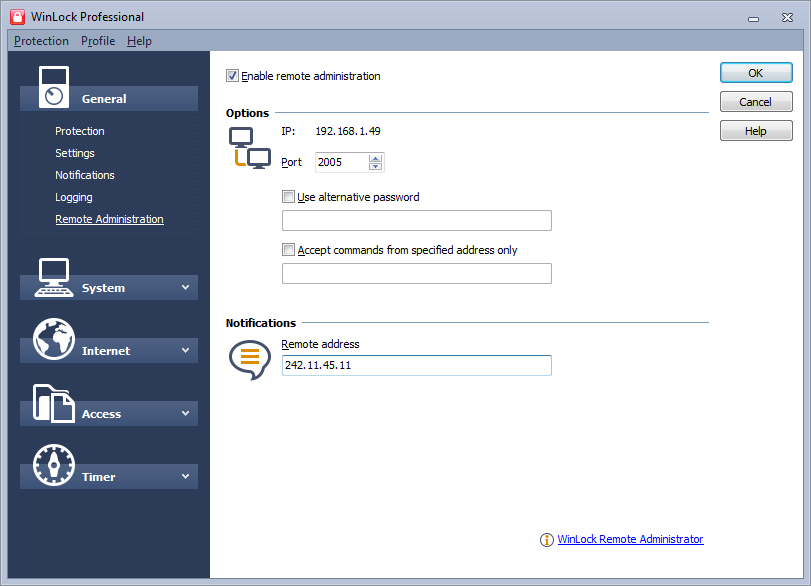Click the Port number field
The height and width of the screenshot is (586, 811).
[x=342, y=162]
